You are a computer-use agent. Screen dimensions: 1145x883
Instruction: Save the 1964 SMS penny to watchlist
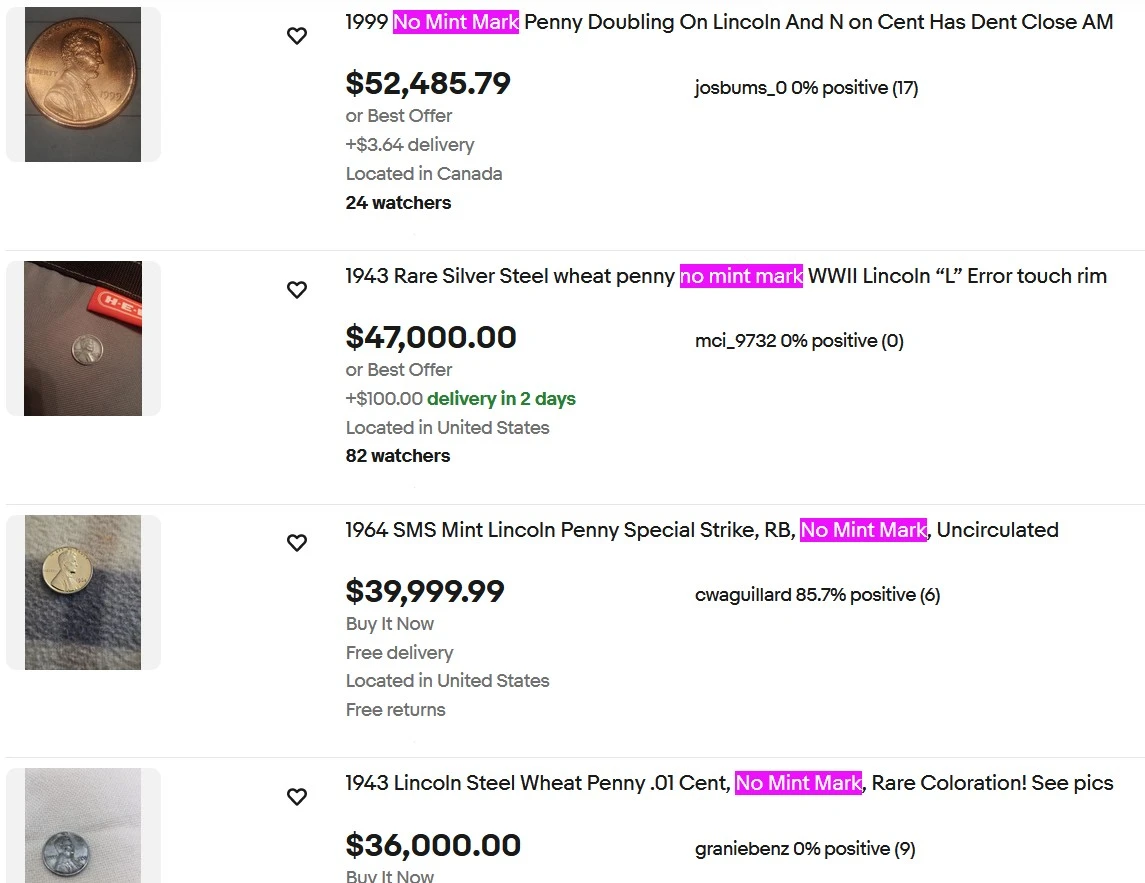pyautogui.click(x=296, y=543)
